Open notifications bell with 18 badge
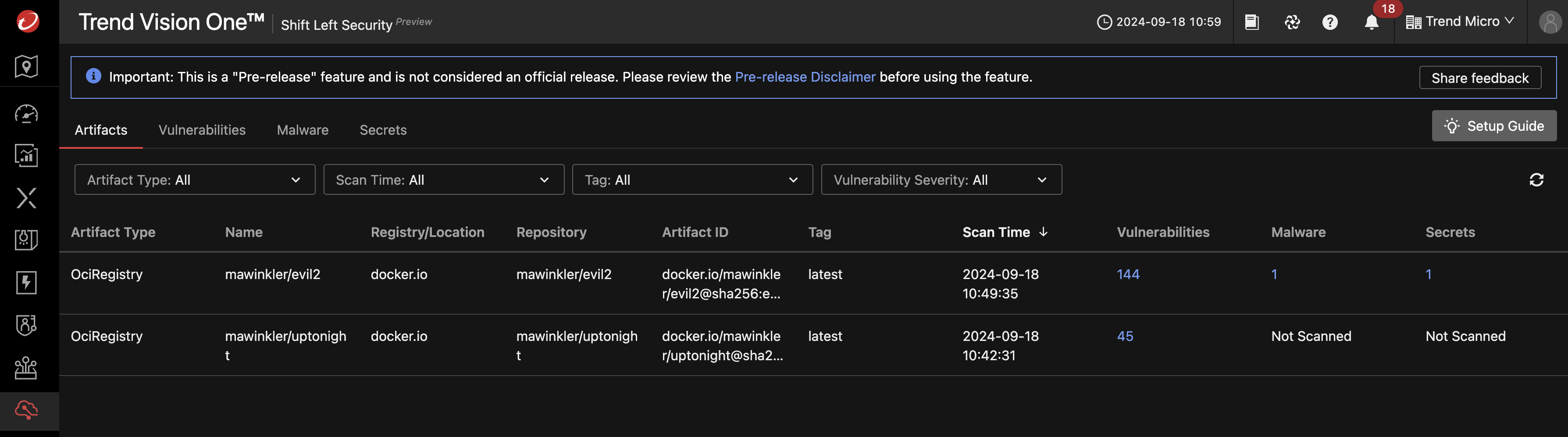Screen dimensions: 1568x437 pos(1372,22)
